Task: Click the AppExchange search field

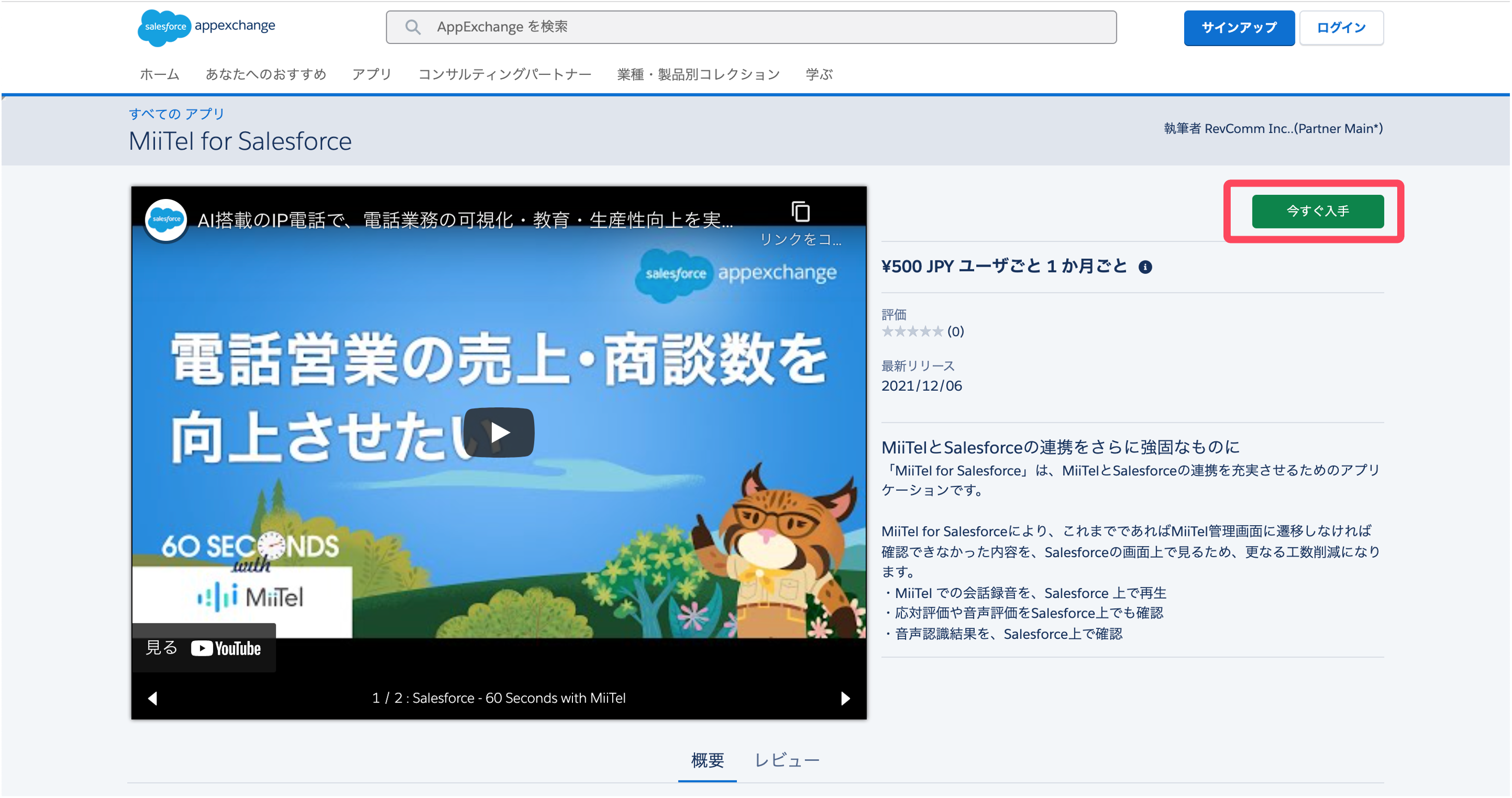Action: pyautogui.click(x=751, y=27)
